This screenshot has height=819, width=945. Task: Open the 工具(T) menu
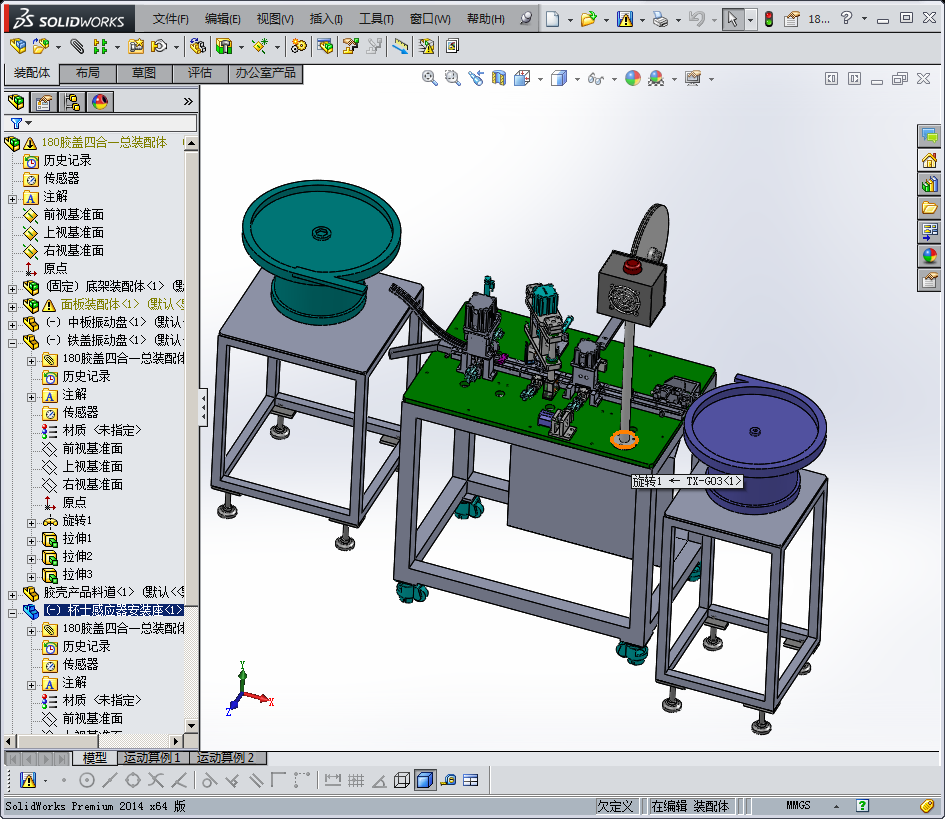376,19
